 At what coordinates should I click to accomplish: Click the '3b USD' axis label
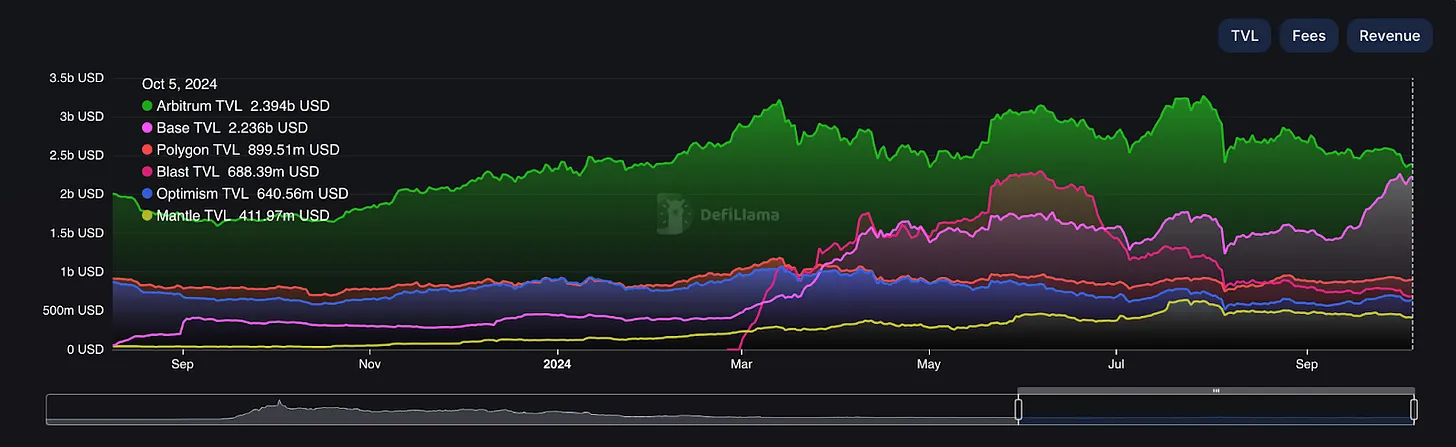coord(80,116)
